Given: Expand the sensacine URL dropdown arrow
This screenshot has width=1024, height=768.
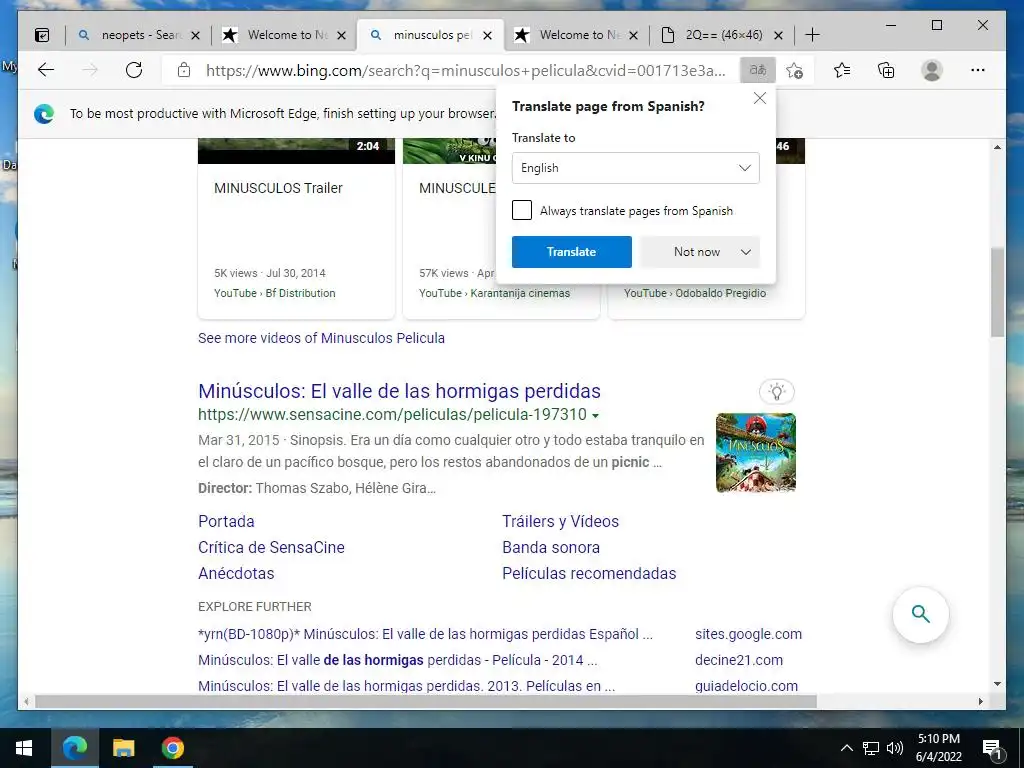Looking at the screenshot, I should 596,415.
